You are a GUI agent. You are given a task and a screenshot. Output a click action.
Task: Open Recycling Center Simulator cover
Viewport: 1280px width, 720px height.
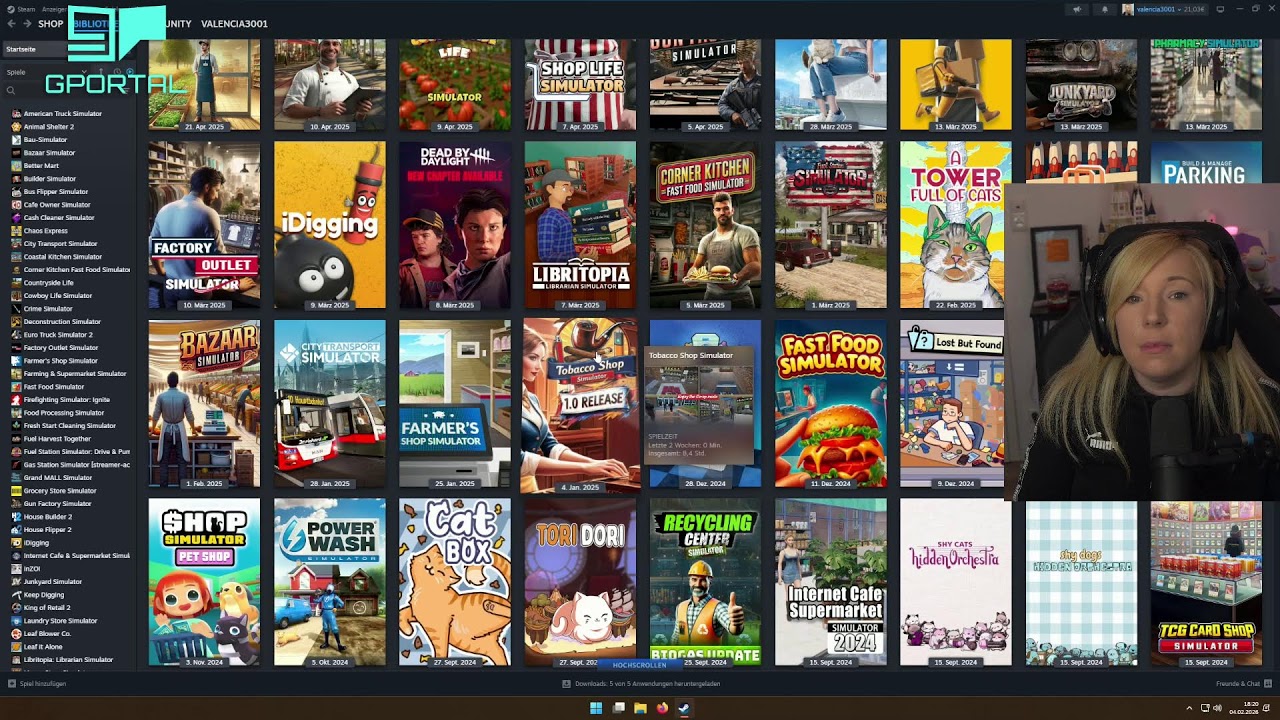point(705,583)
